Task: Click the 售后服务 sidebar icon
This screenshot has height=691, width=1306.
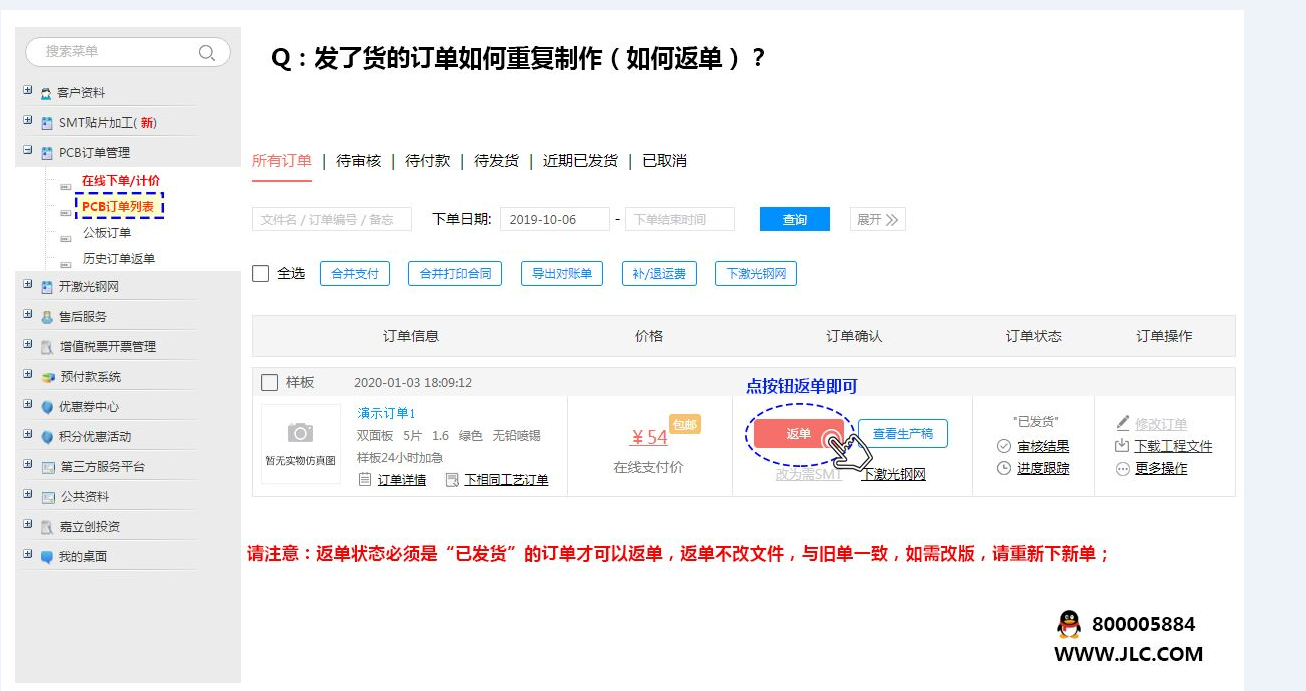Action: point(47,317)
